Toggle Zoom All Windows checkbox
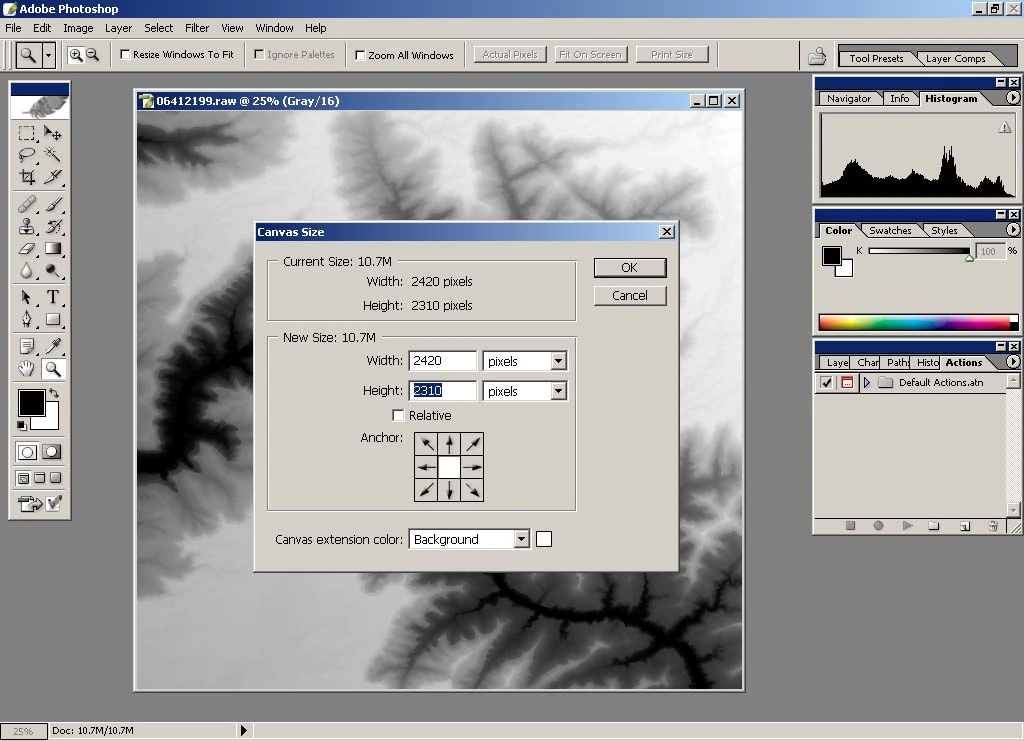 point(361,55)
